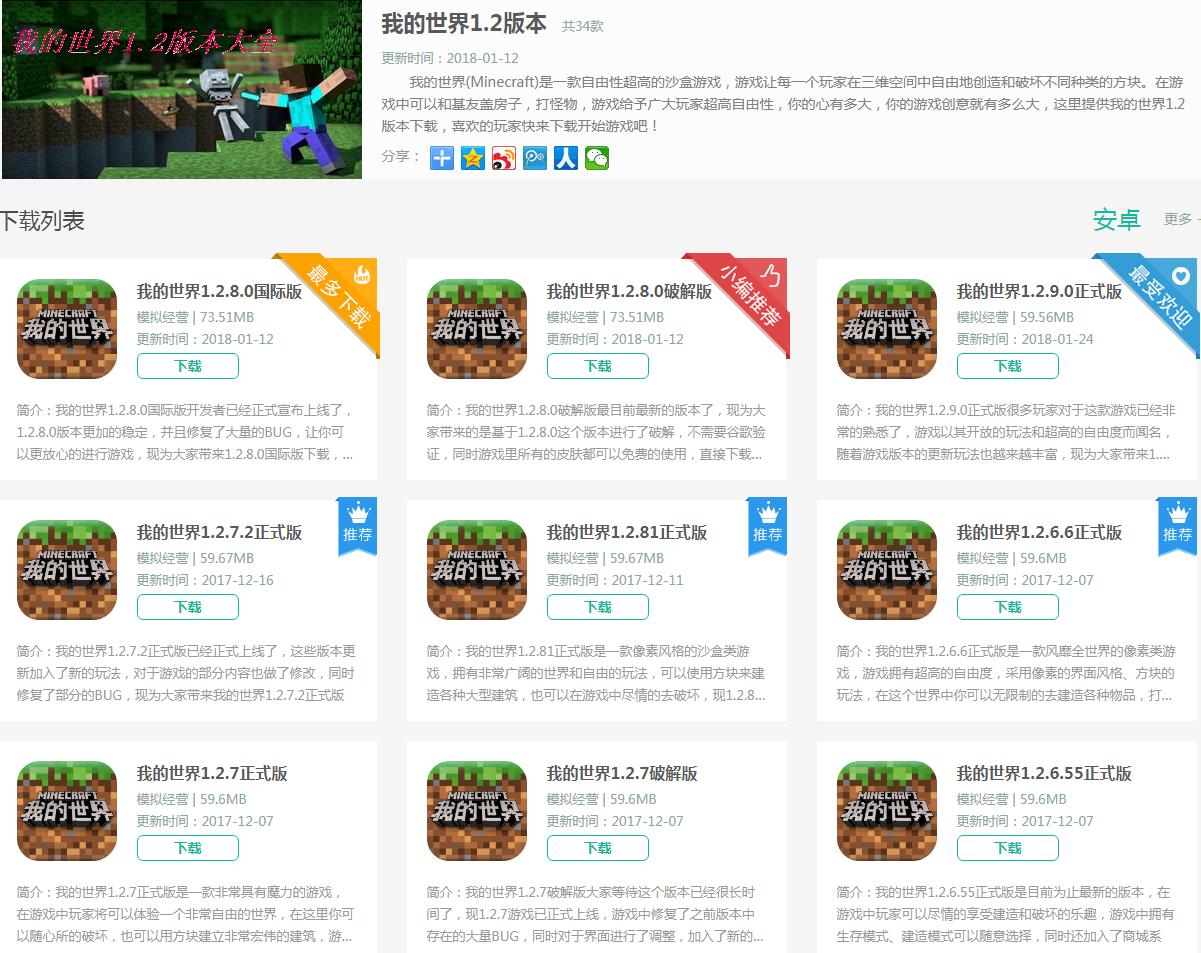Open the 更多 link beside 安卓
This screenshot has width=1201, height=953.
point(1178,219)
